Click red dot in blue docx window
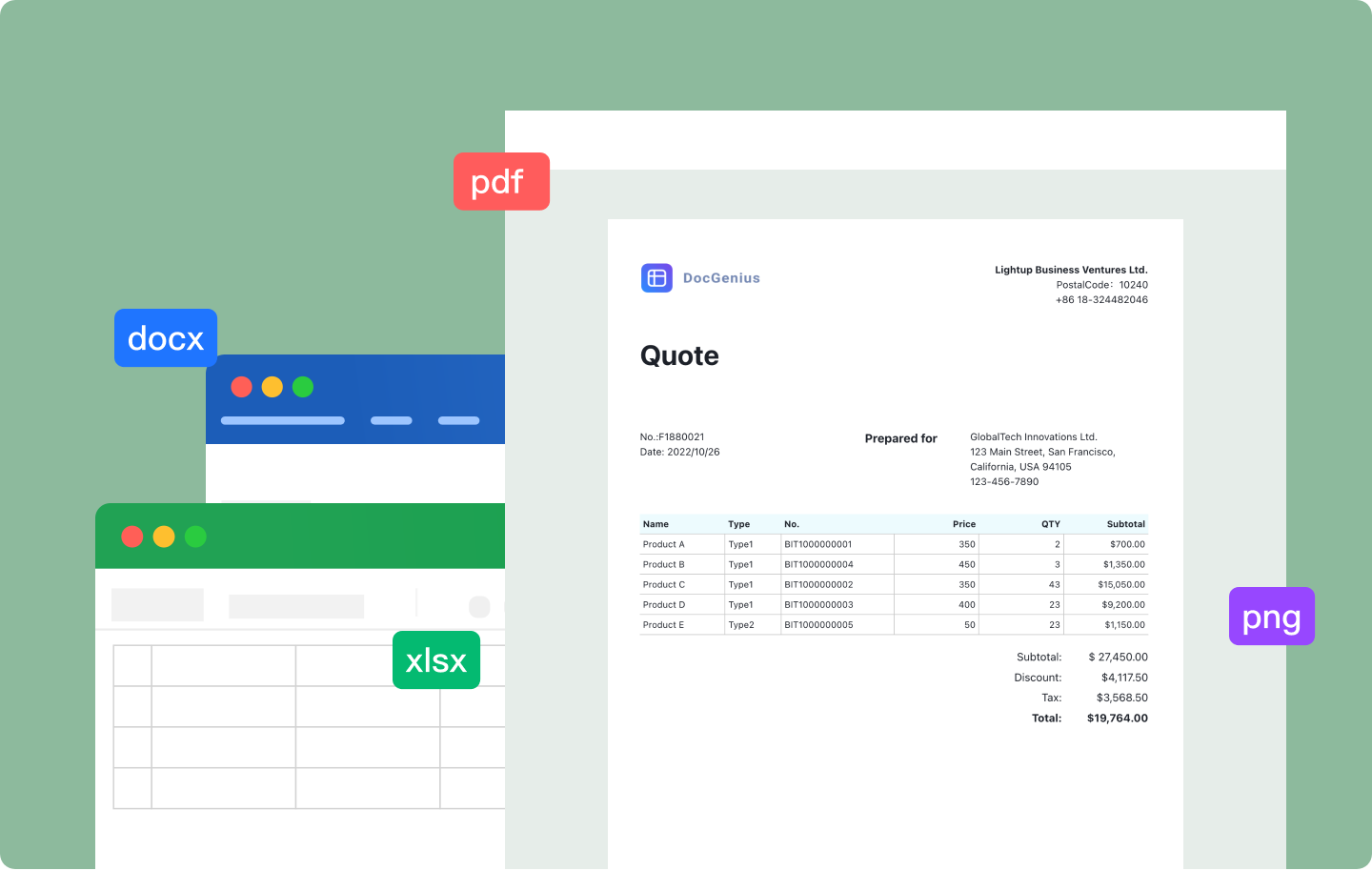 point(242,387)
